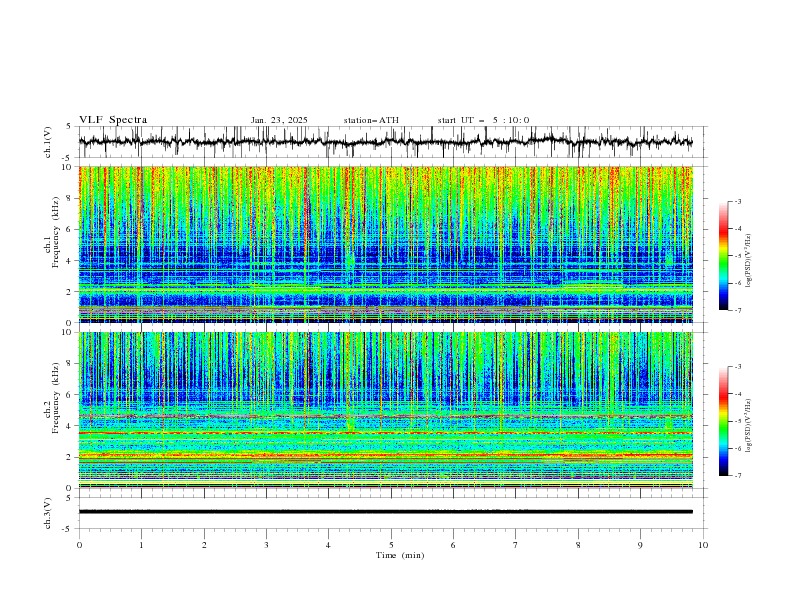Click the "3" tick on the time axis
This screenshot has width=792, height=612.
[266, 545]
